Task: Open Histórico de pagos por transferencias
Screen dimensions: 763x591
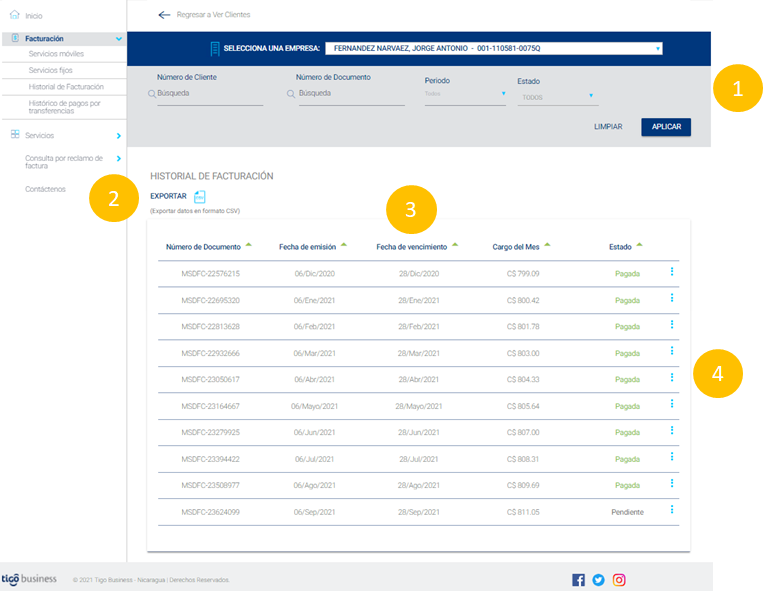Action: point(64,107)
